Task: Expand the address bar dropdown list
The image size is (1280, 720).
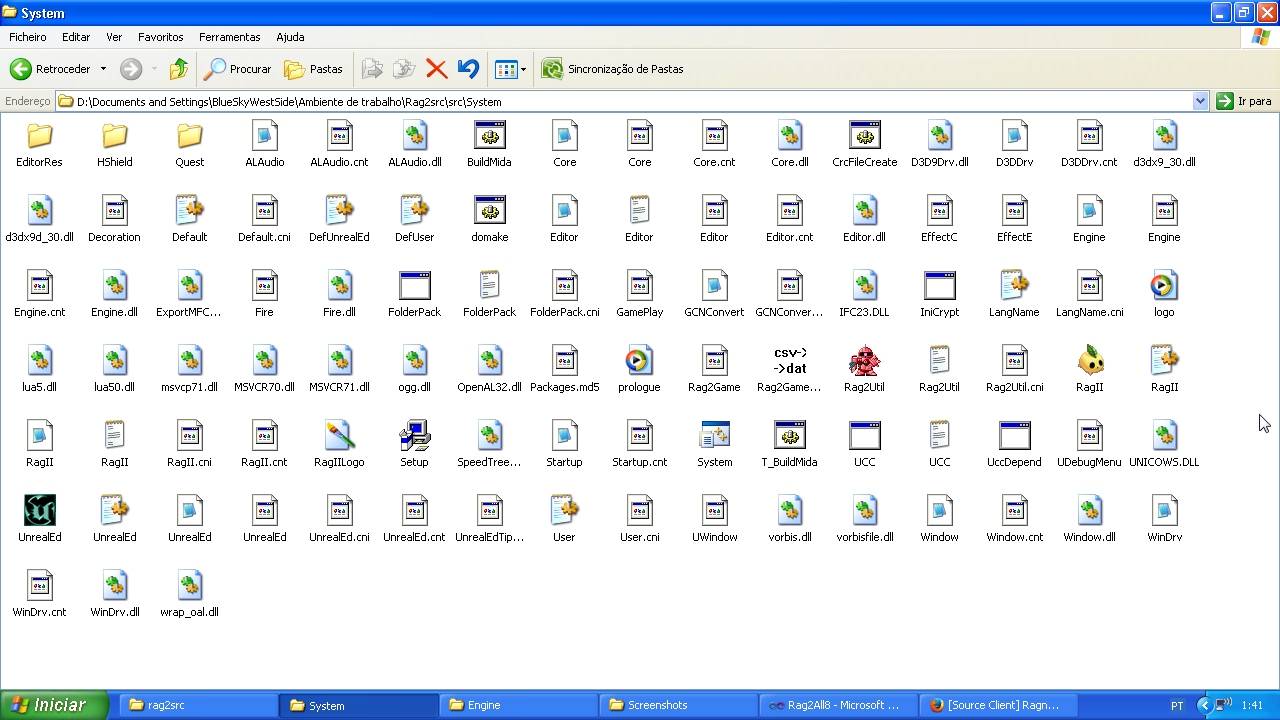Action: tap(1200, 101)
